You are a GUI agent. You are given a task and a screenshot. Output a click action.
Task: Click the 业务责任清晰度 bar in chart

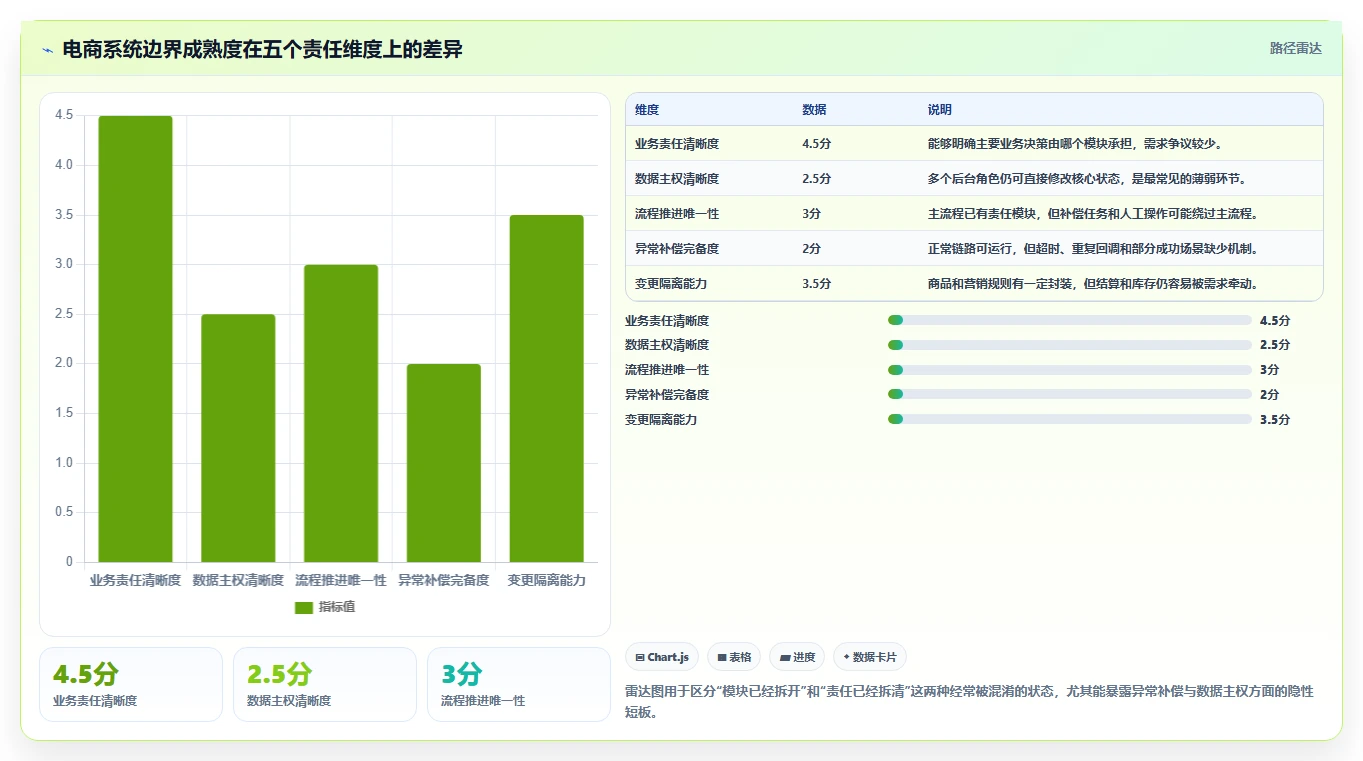coord(135,339)
